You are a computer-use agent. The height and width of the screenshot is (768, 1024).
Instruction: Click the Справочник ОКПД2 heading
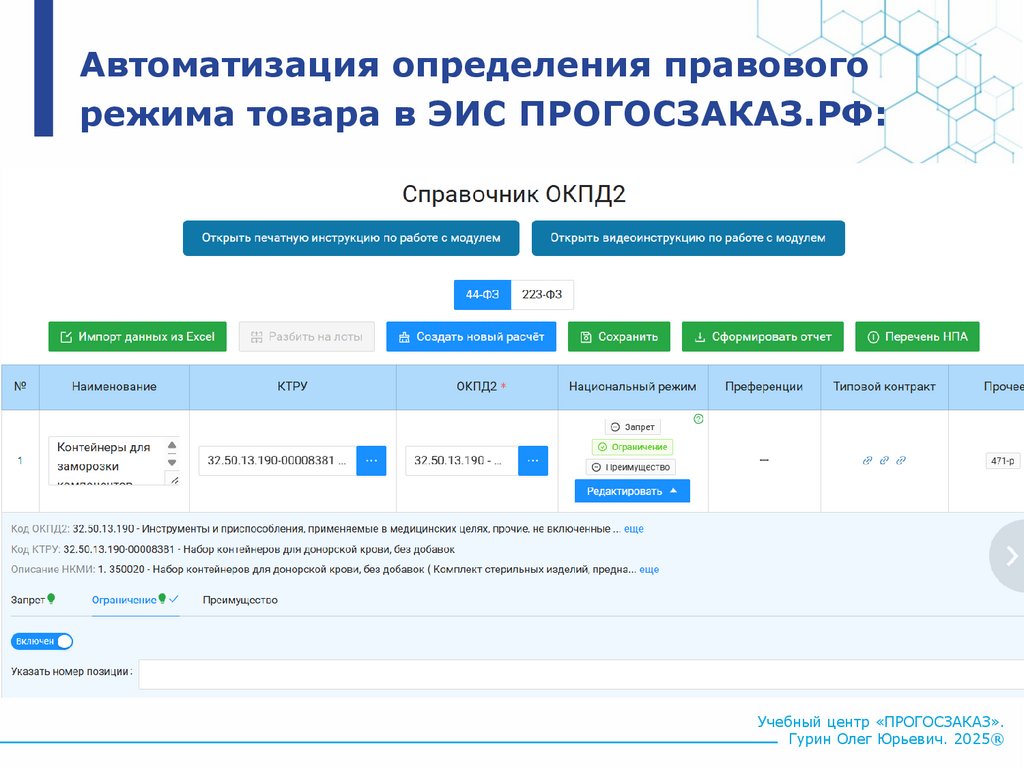(514, 195)
